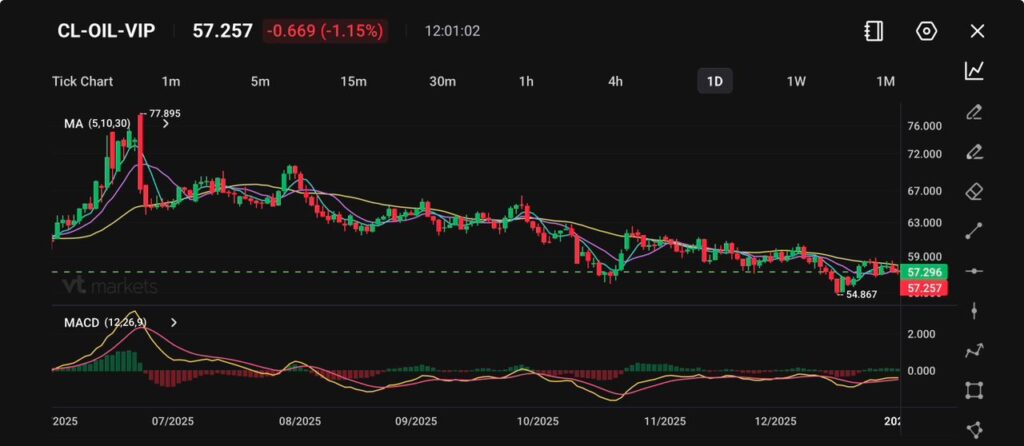Select the zigzag polyline drawing tool
This screenshot has height=446, width=1024.
(x=974, y=351)
